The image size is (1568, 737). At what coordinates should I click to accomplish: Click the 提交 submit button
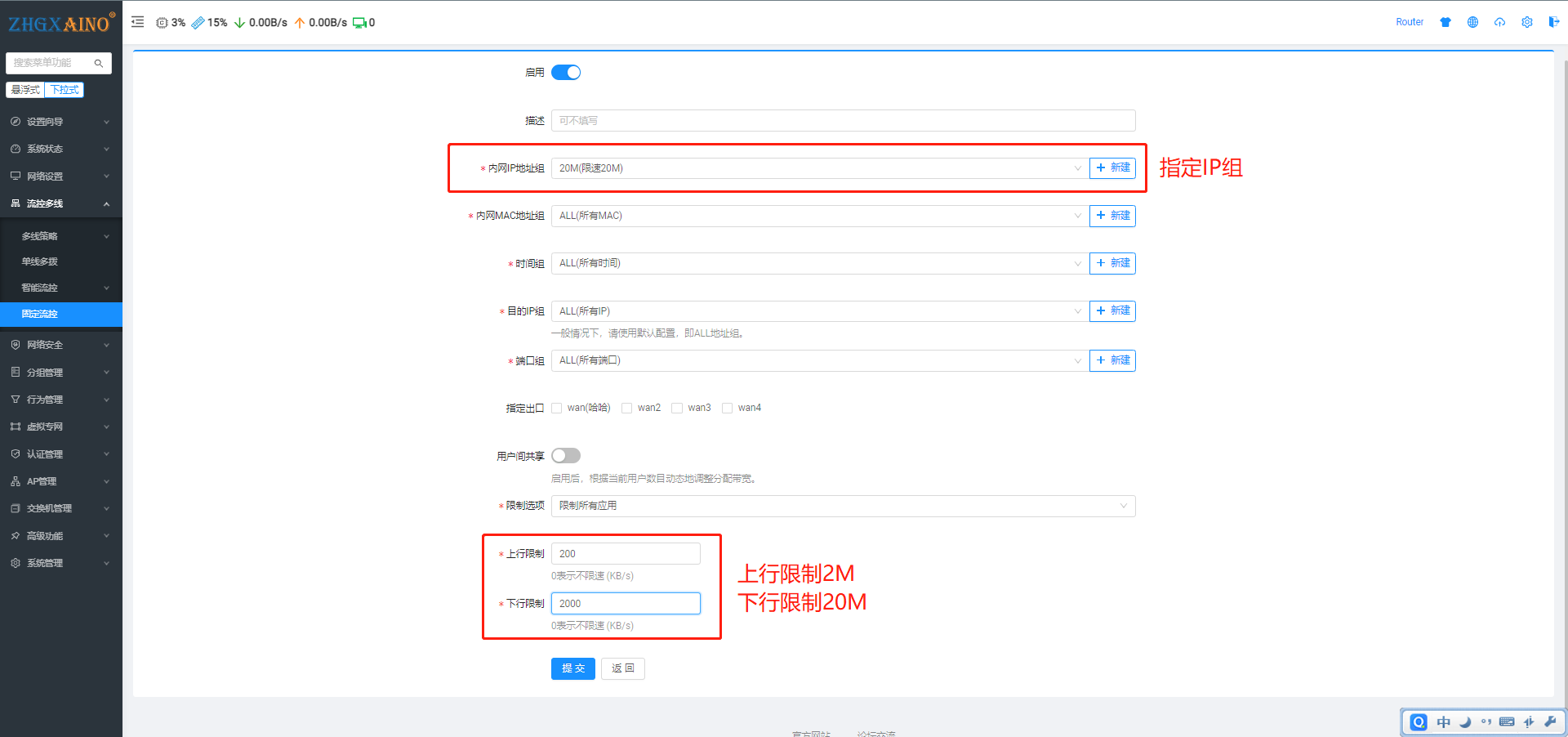[x=572, y=668]
